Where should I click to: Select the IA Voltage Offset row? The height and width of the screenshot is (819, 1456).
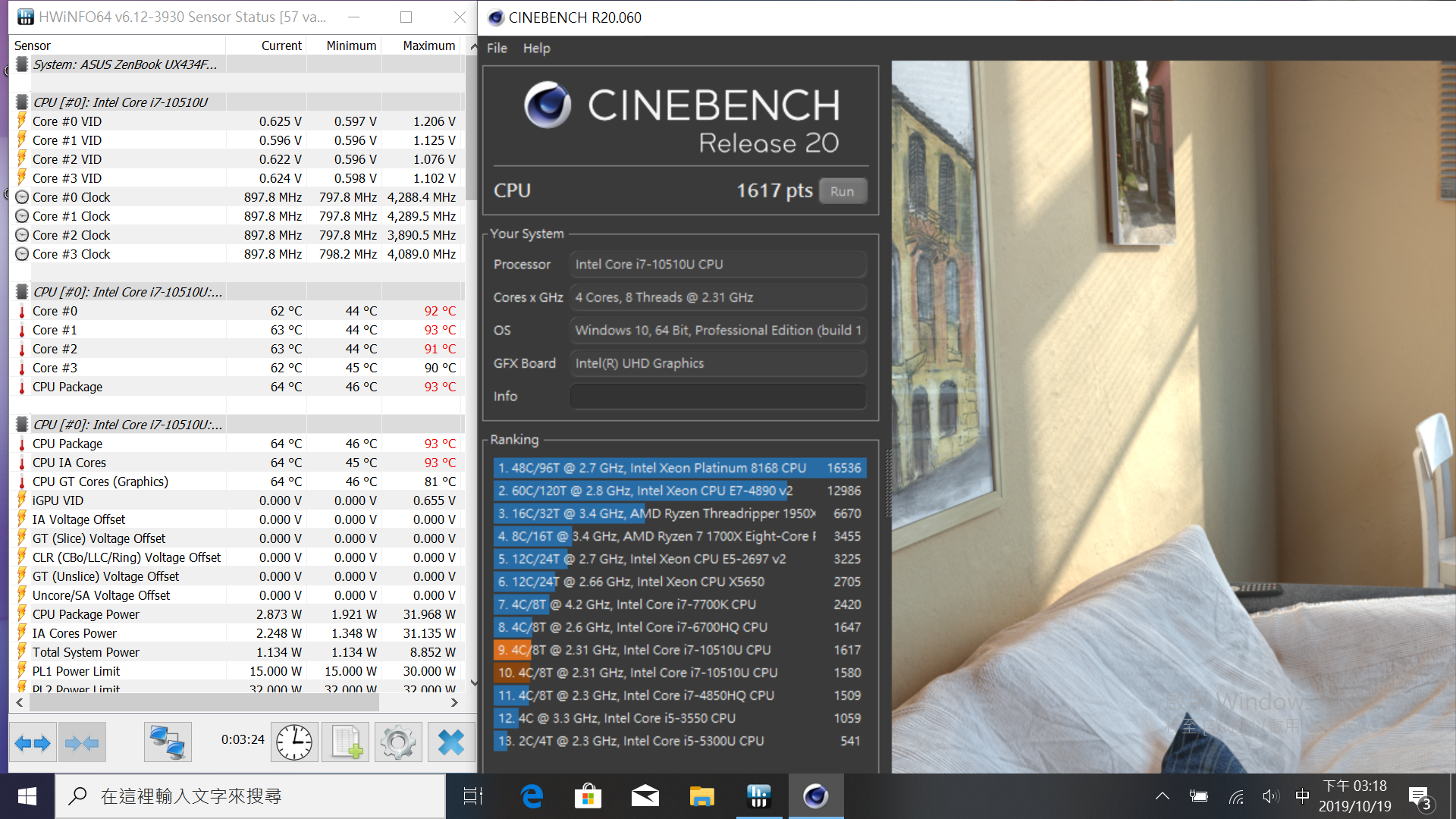click(x=236, y=519)
